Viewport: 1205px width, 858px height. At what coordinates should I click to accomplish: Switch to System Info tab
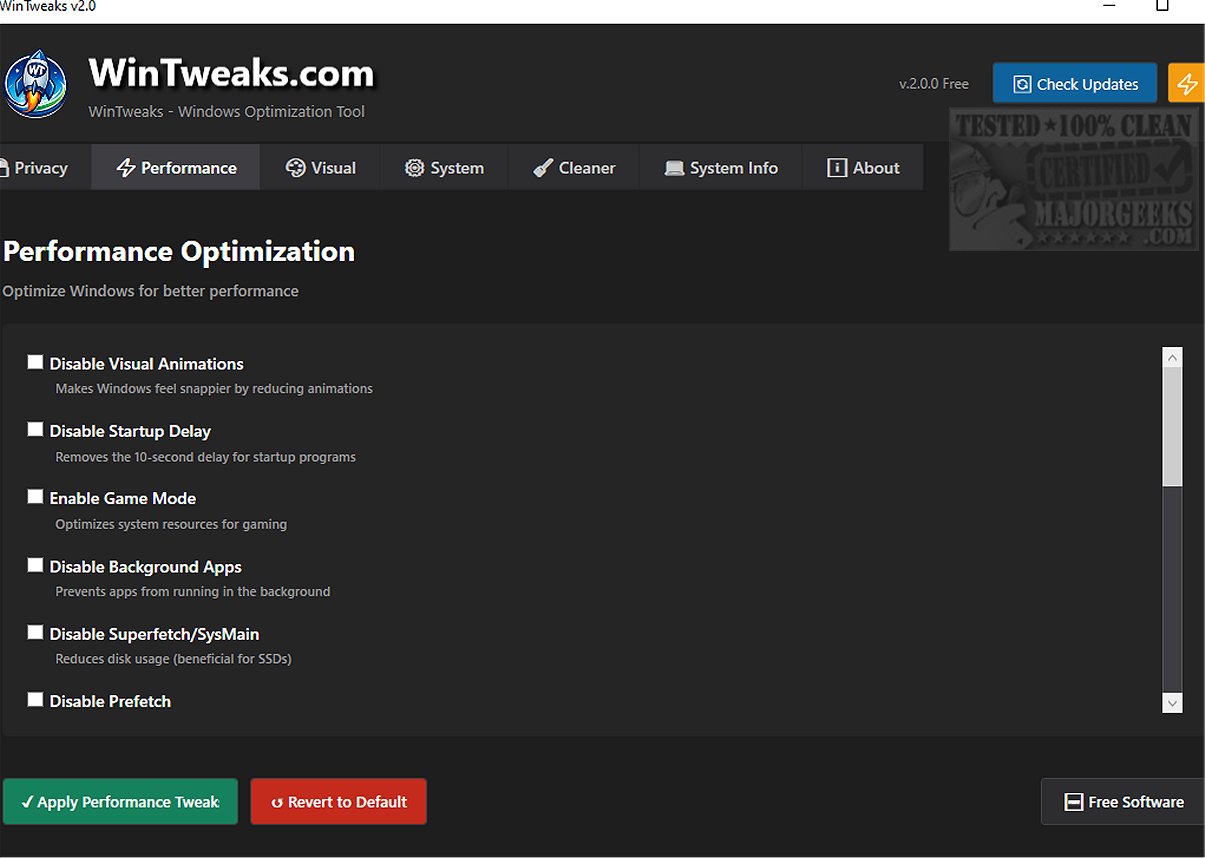pyautogui.click(x=721, y=168)
